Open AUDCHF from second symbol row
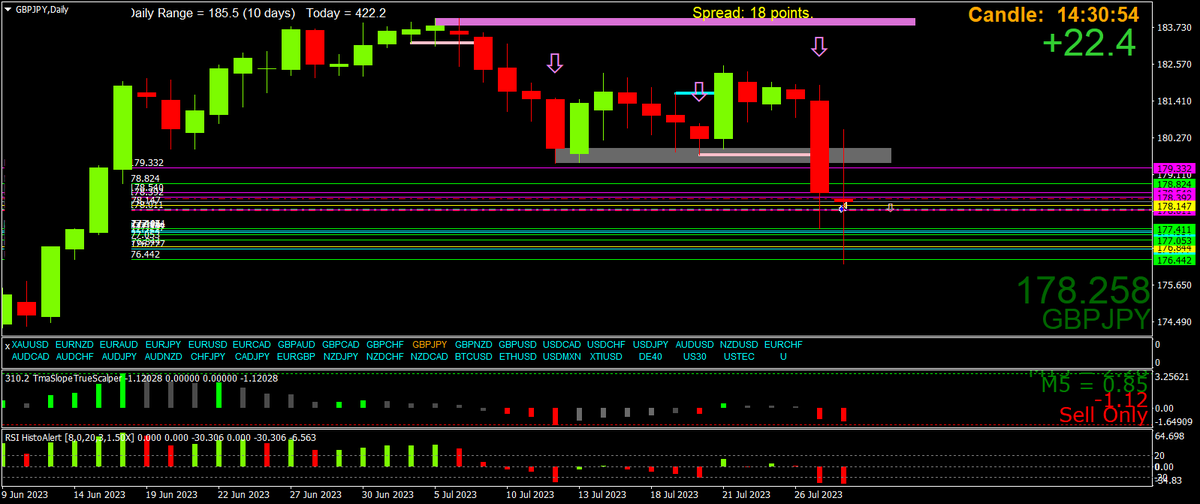The image size is (1200, 504). [x=75, y=356]
